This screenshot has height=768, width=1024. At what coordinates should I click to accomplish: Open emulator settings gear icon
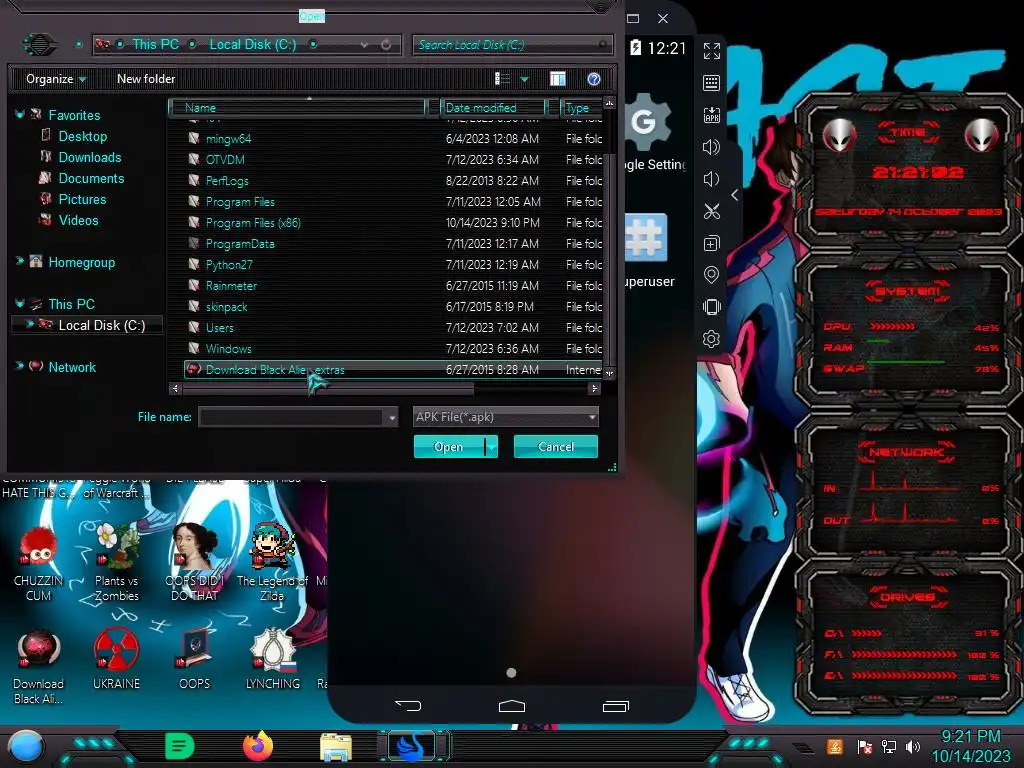click(711, 339)
